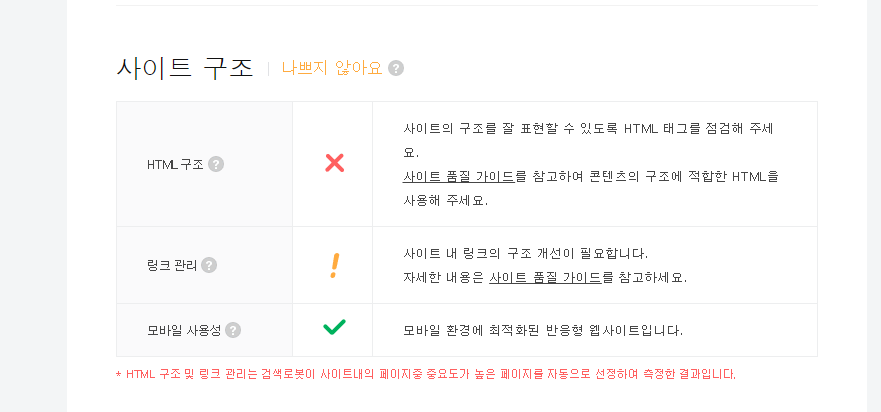This screenshot has width=881, height=412.
Task: Click the 사용해 주세요 text line
Action: point(446,201)
